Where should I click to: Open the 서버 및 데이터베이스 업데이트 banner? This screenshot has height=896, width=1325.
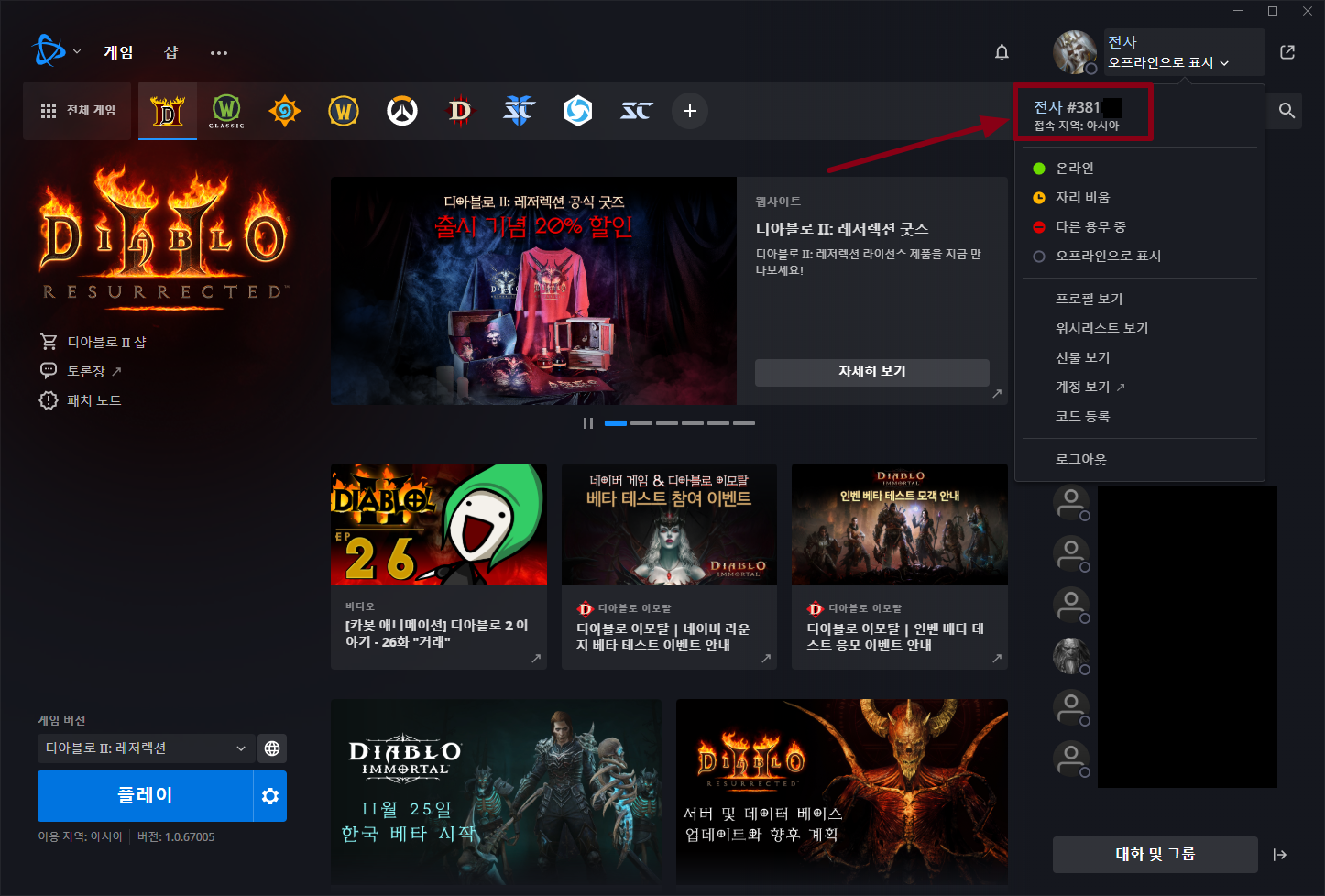pos(842,791)
